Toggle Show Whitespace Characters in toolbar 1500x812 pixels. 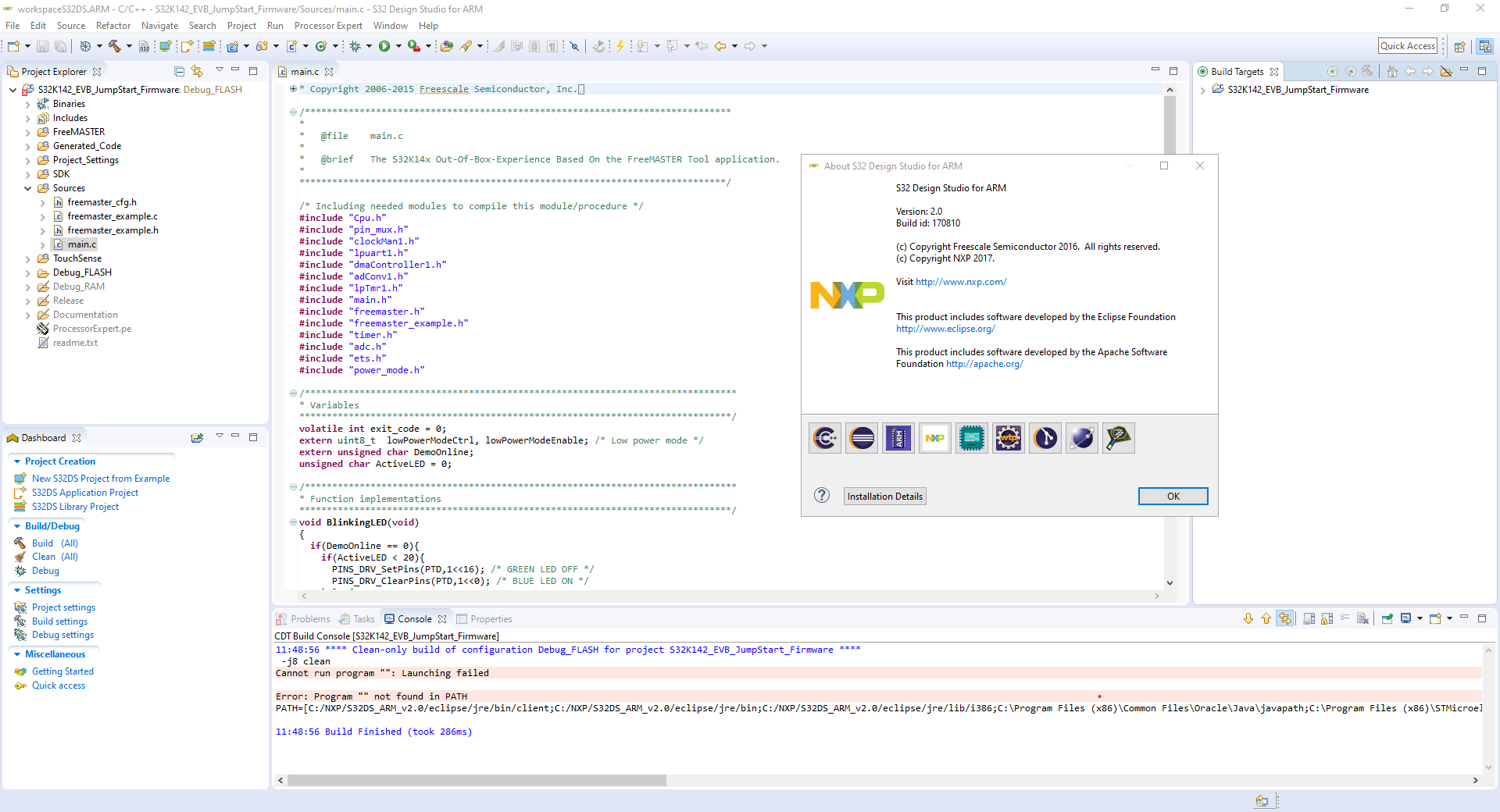coord(552,46)
